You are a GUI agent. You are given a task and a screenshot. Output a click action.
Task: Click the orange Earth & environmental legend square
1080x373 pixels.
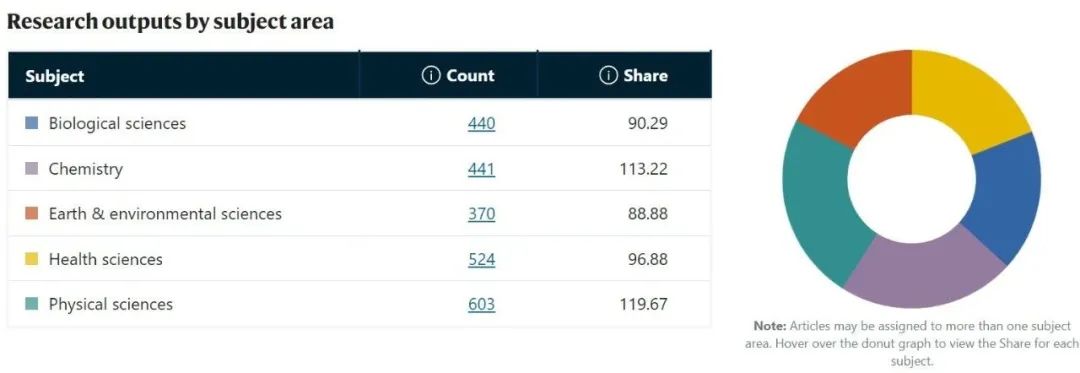[x=32, y=214]
